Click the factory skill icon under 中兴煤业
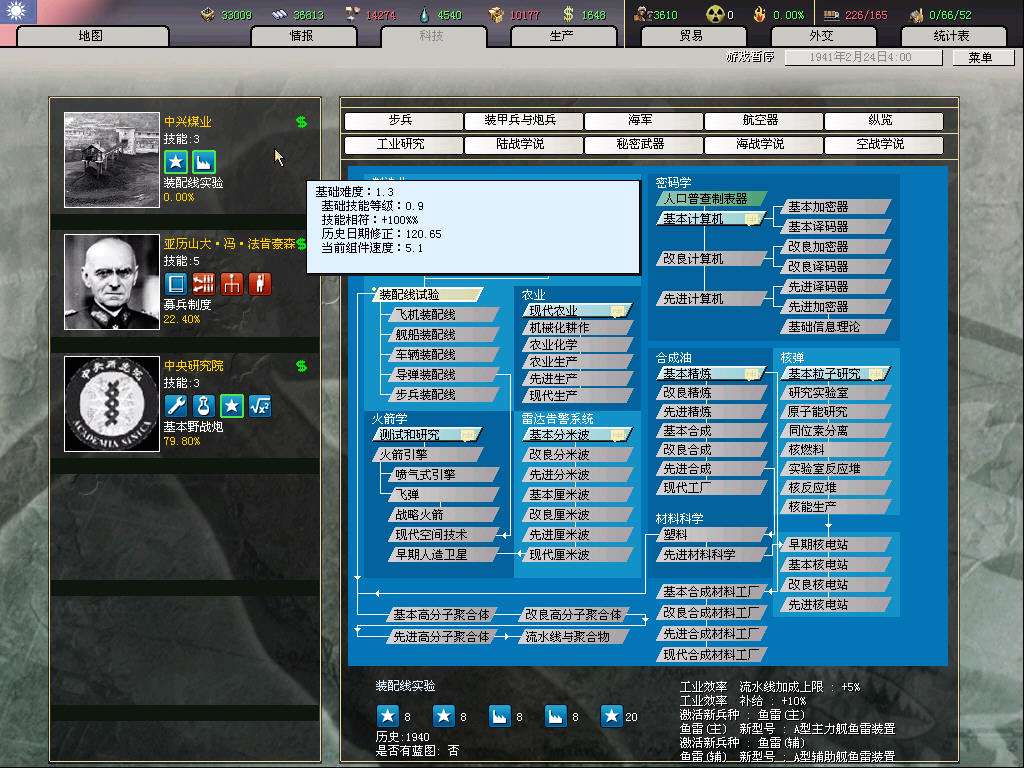The height and width of the screenshot is (768, 1024). [x=203, y=162]
